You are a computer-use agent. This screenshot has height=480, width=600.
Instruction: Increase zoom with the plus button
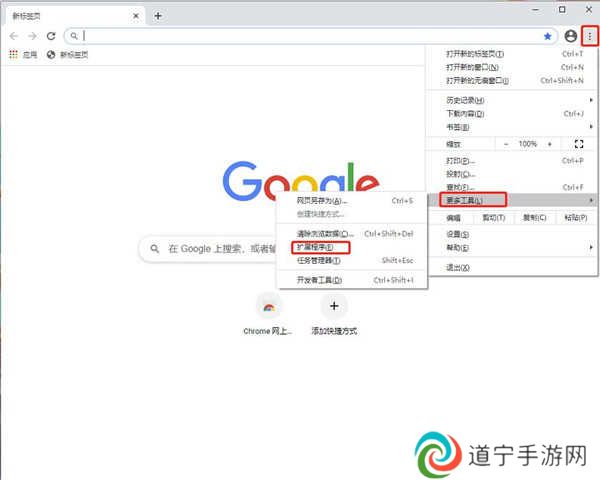click(x=549, y=144)
